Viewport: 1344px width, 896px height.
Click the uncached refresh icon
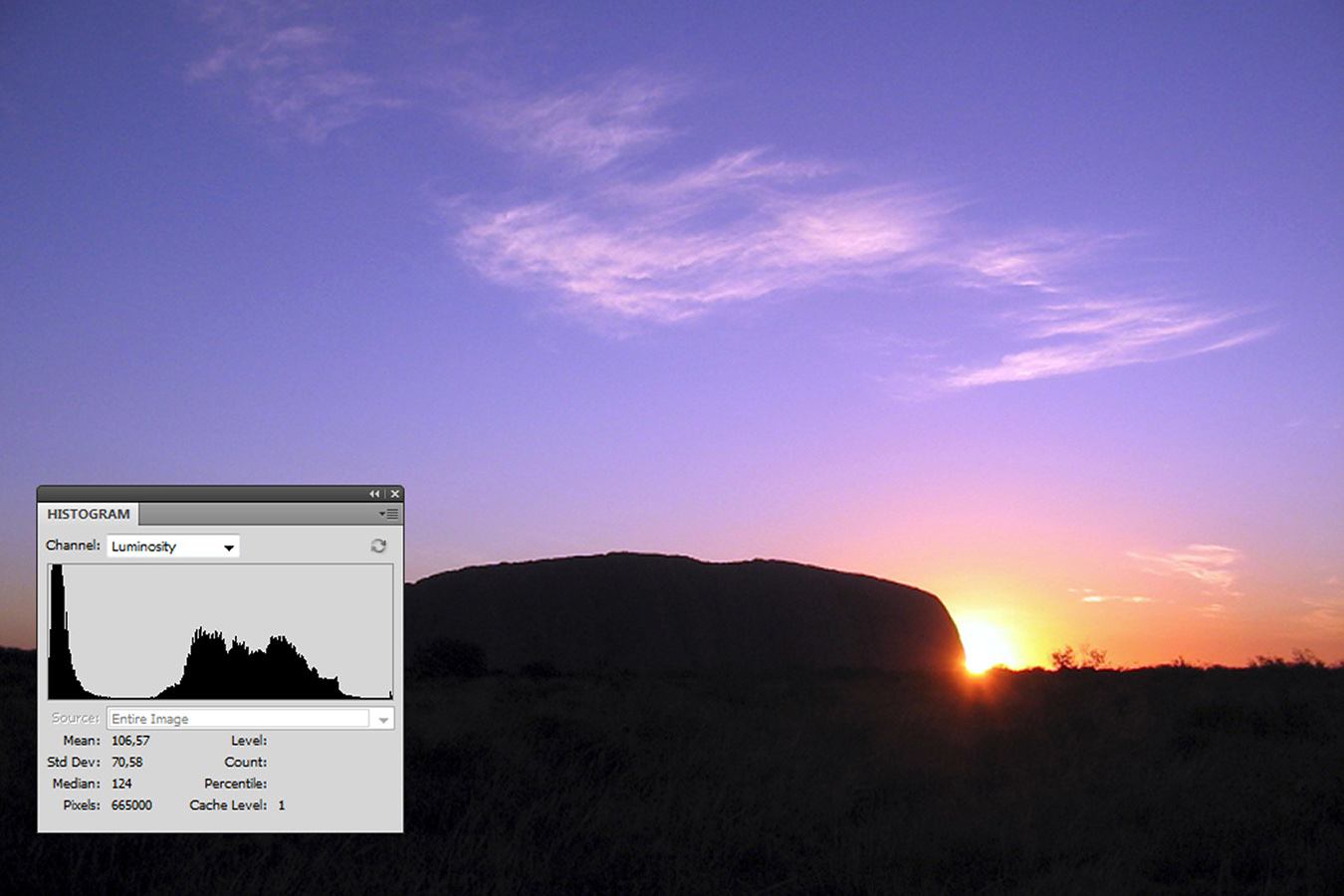tap(378, 546)
